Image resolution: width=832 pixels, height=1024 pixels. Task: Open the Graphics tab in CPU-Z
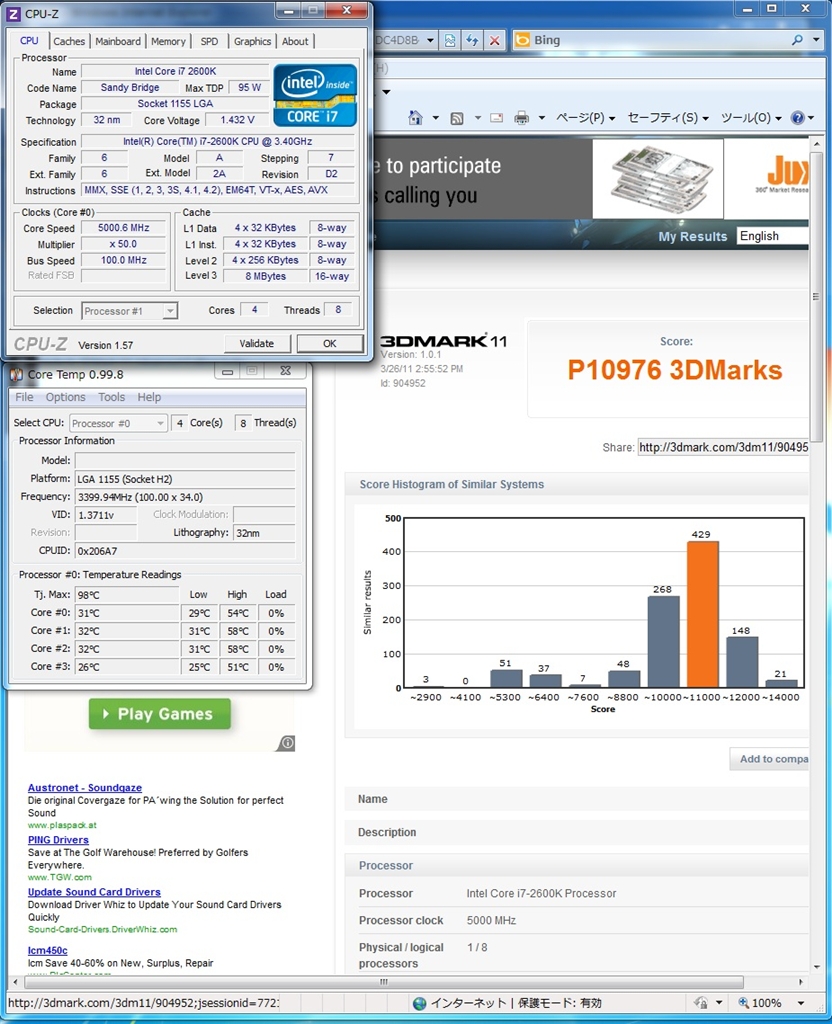pos(252,41)
